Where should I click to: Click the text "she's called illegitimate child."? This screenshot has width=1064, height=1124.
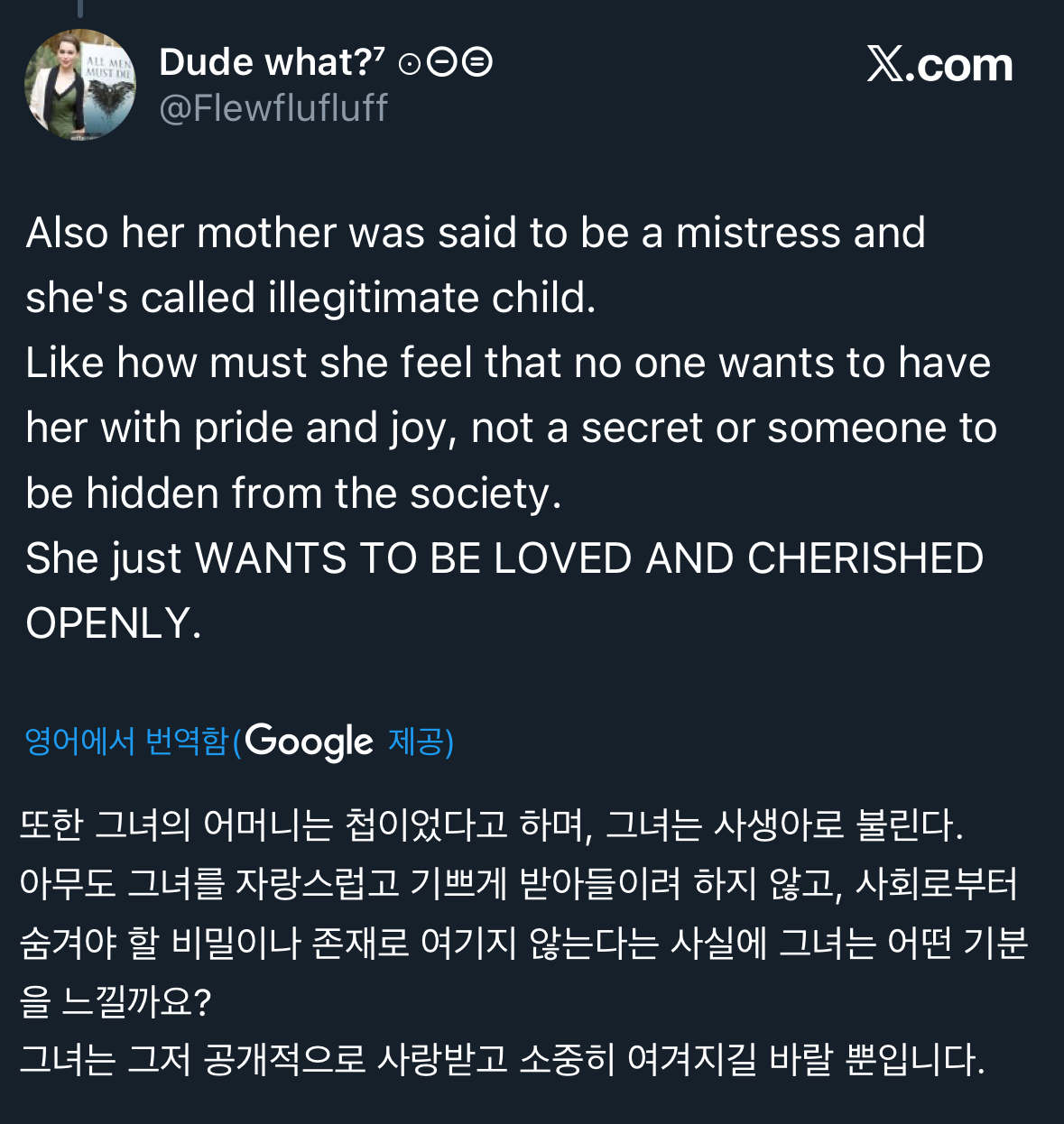point(310,298)
